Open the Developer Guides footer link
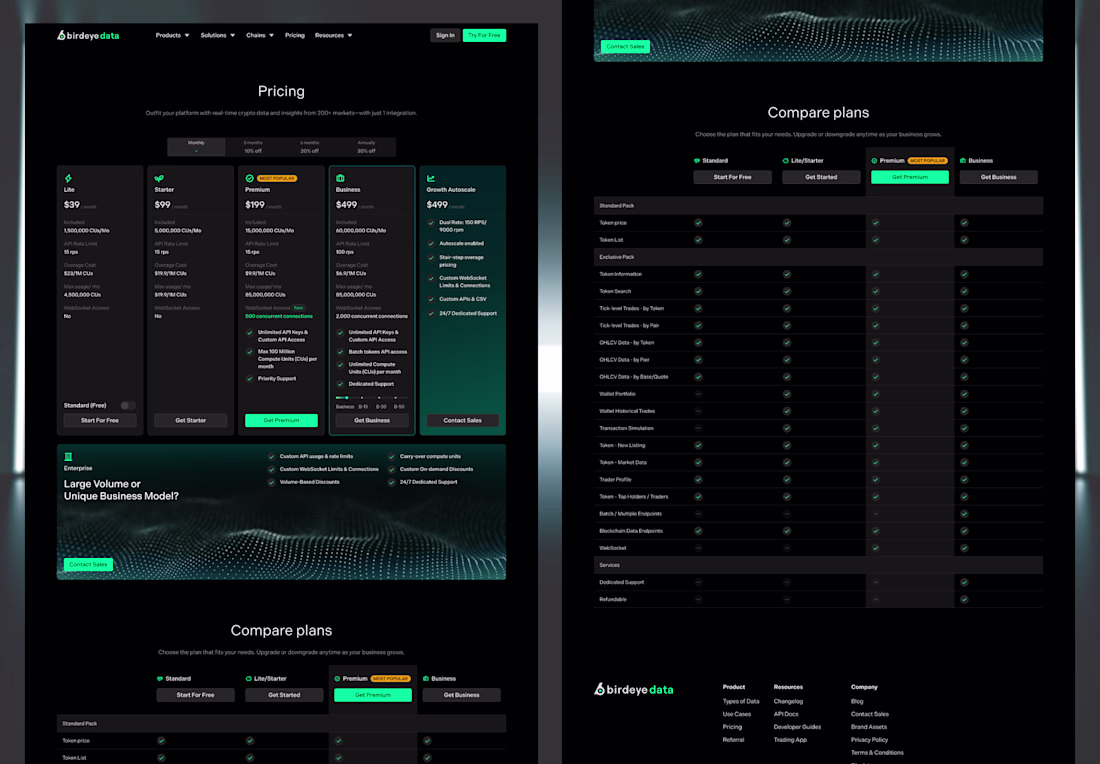 click(x=797, y=727)
